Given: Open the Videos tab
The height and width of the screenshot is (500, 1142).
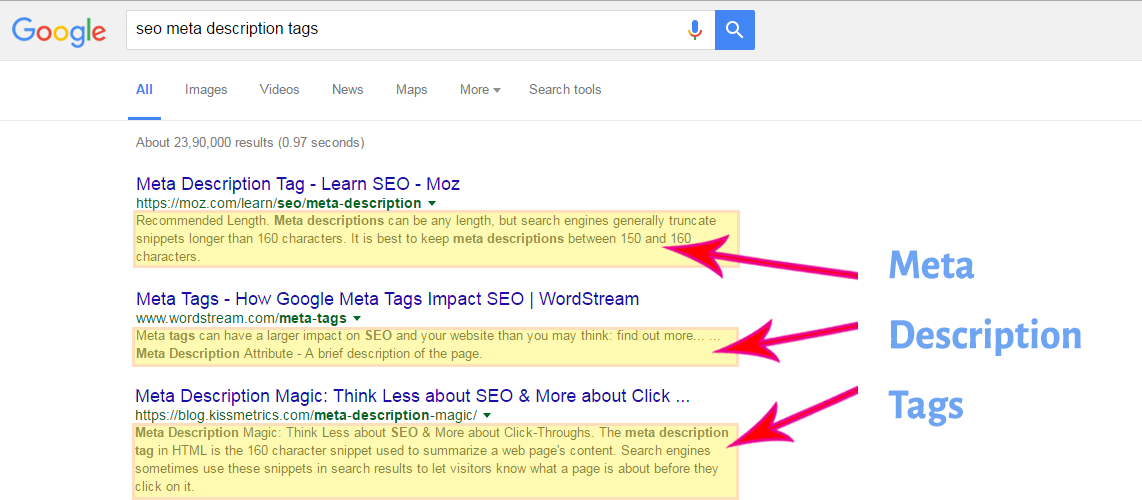Looking at the screenshot, I should click(279, 90).
